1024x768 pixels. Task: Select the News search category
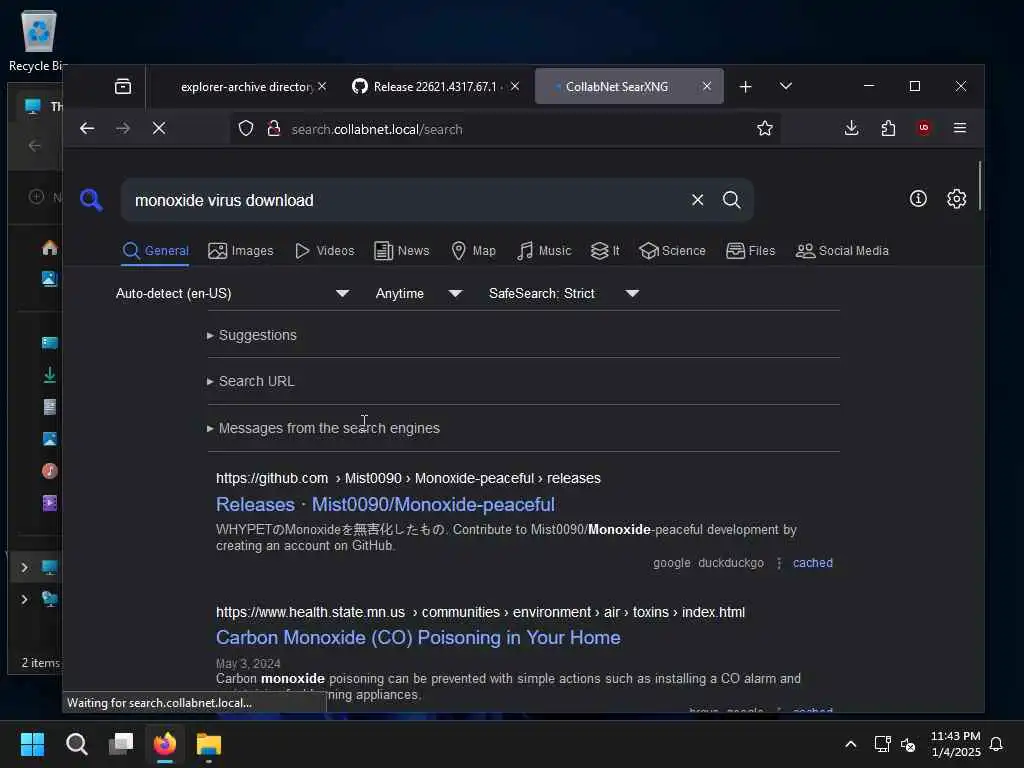tap(402, 251)
